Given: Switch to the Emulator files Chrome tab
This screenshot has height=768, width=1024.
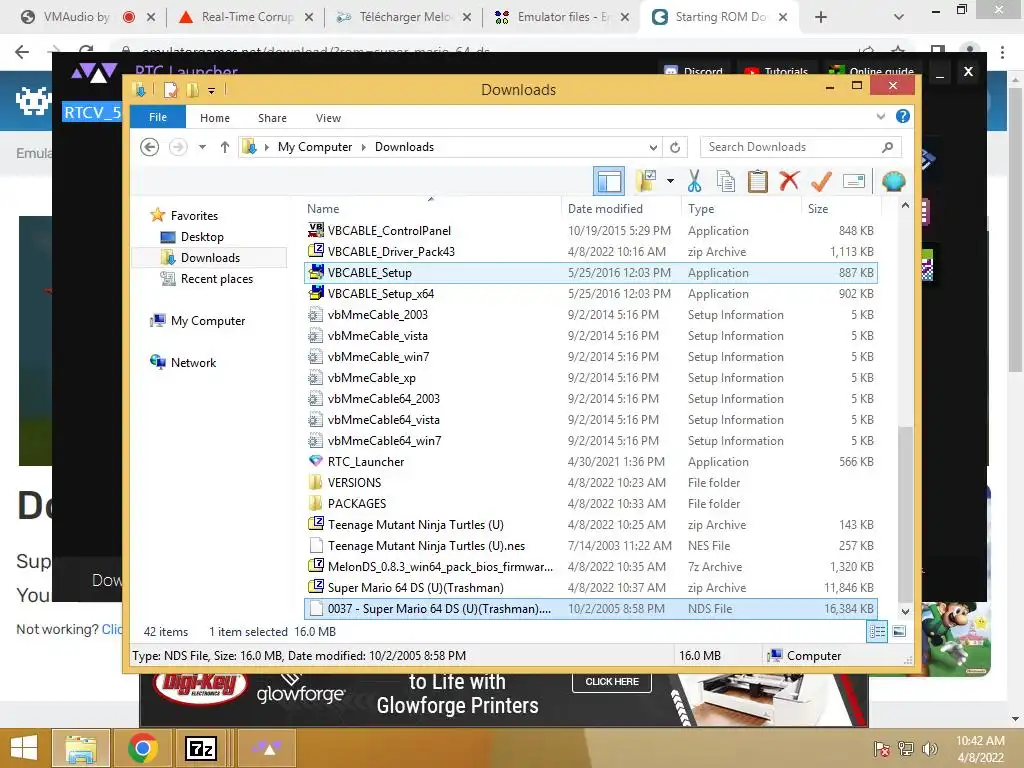Looking at the screenshot, I should click(562, 17).
